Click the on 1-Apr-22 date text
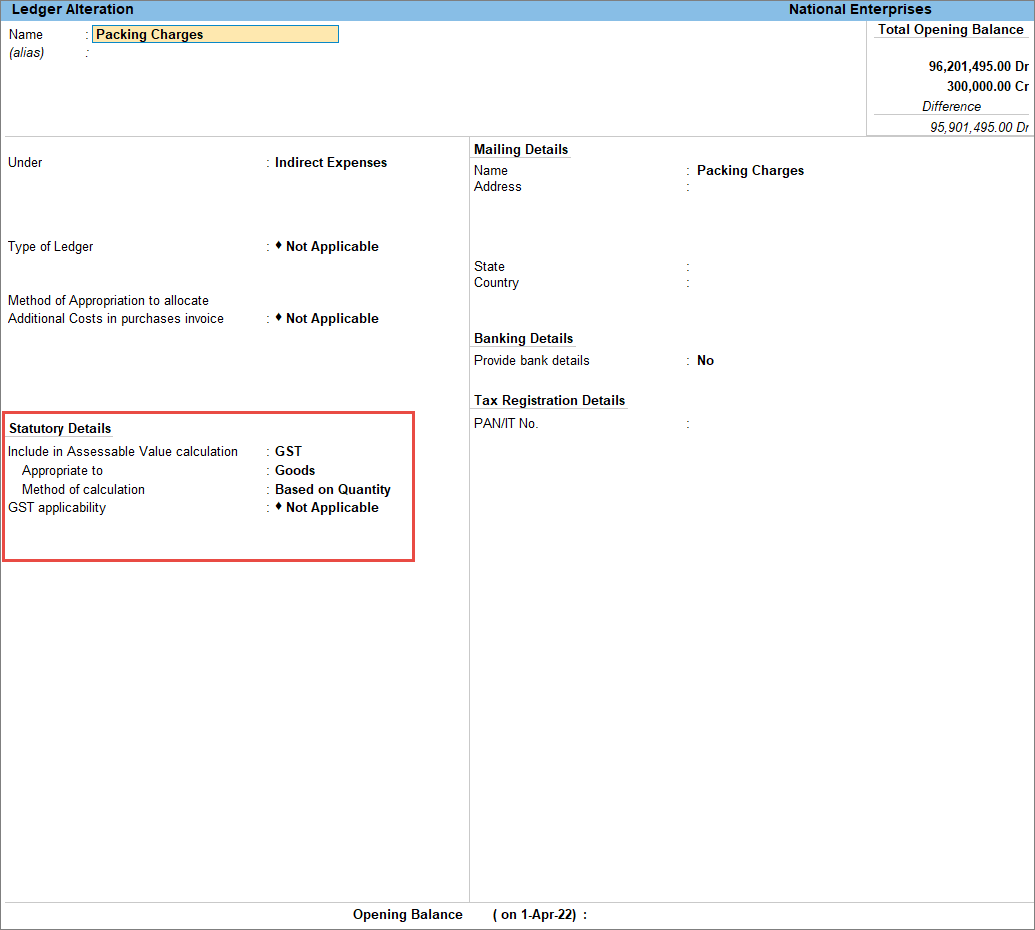 pyautogui.click(x=538, y=915)
